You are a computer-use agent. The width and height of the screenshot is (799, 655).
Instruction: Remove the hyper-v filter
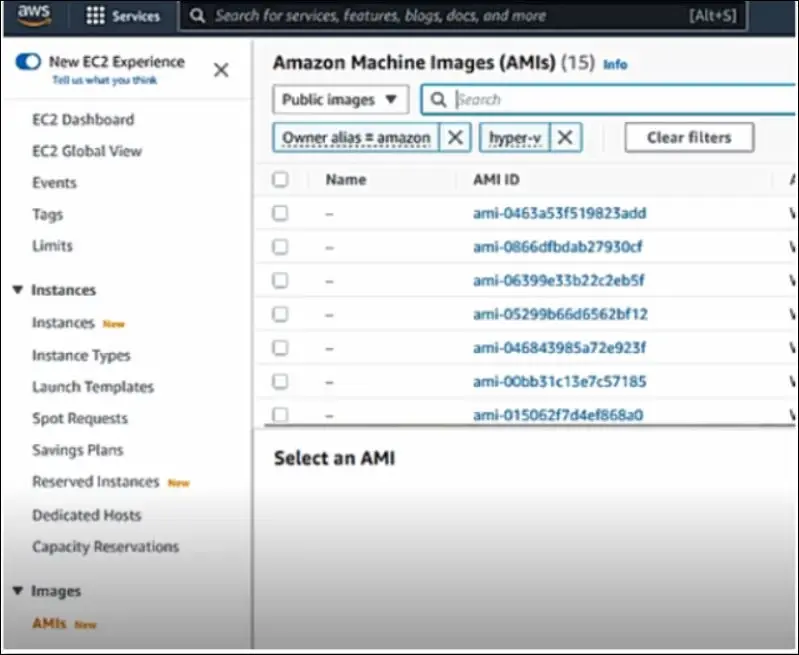pos(565,137)
